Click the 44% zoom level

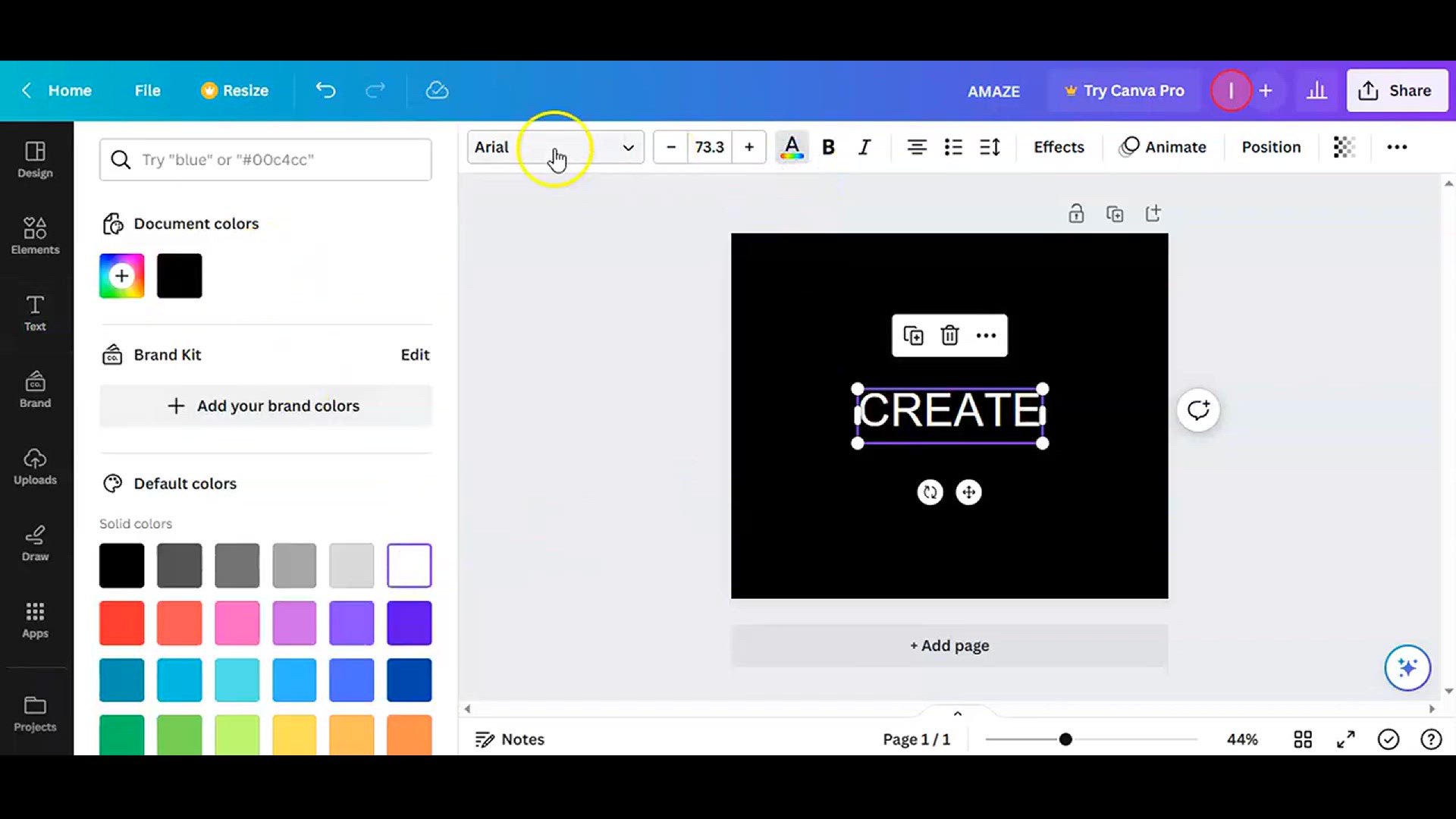(1242, 739)
